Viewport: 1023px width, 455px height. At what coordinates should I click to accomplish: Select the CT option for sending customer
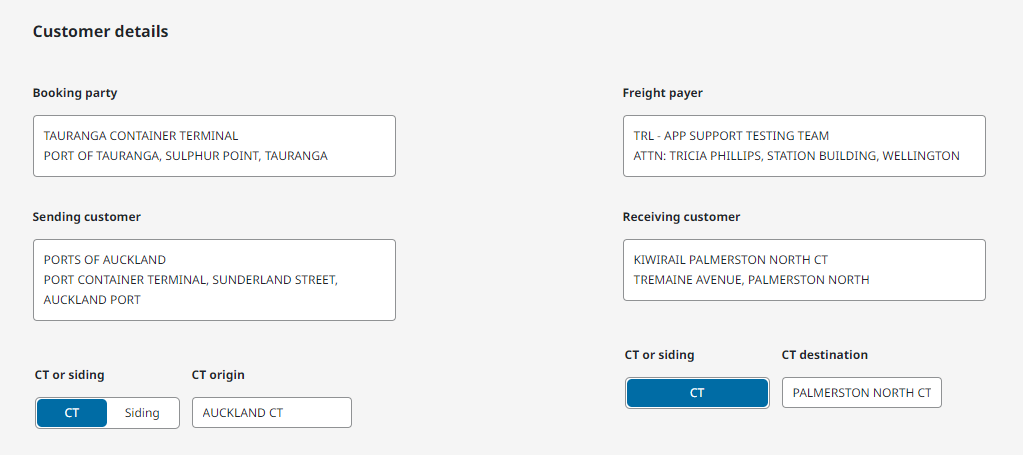click(x=72, y=413)
